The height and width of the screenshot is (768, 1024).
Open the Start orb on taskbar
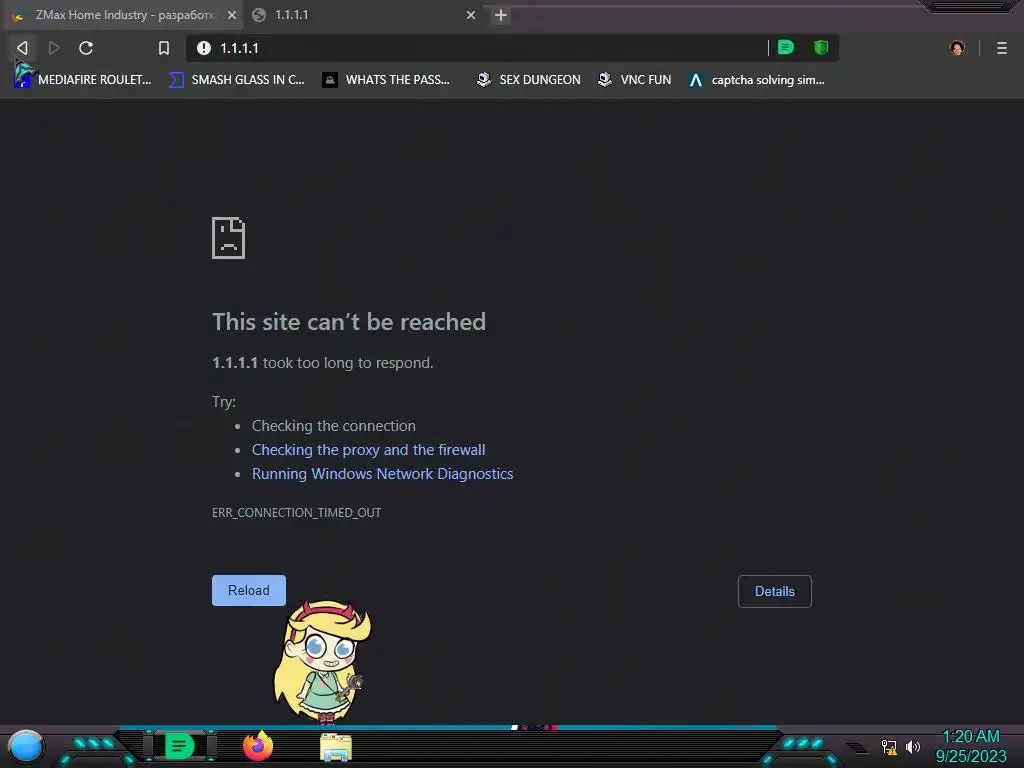[26, 746]
